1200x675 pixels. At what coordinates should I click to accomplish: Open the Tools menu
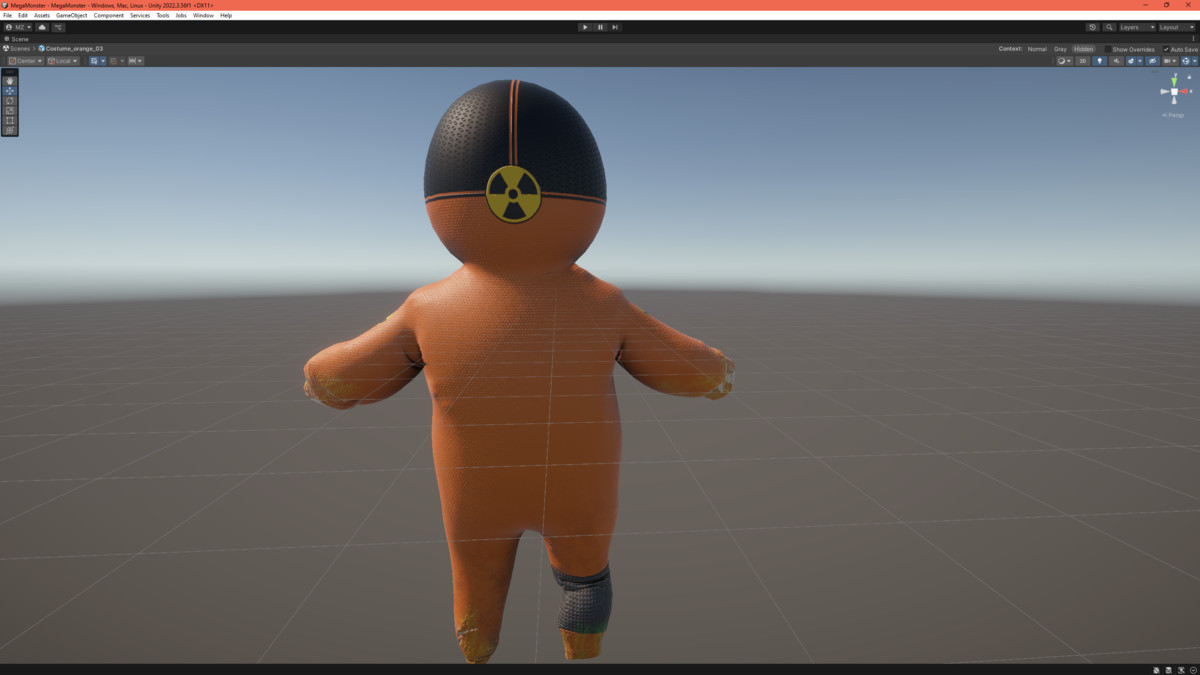163,15
